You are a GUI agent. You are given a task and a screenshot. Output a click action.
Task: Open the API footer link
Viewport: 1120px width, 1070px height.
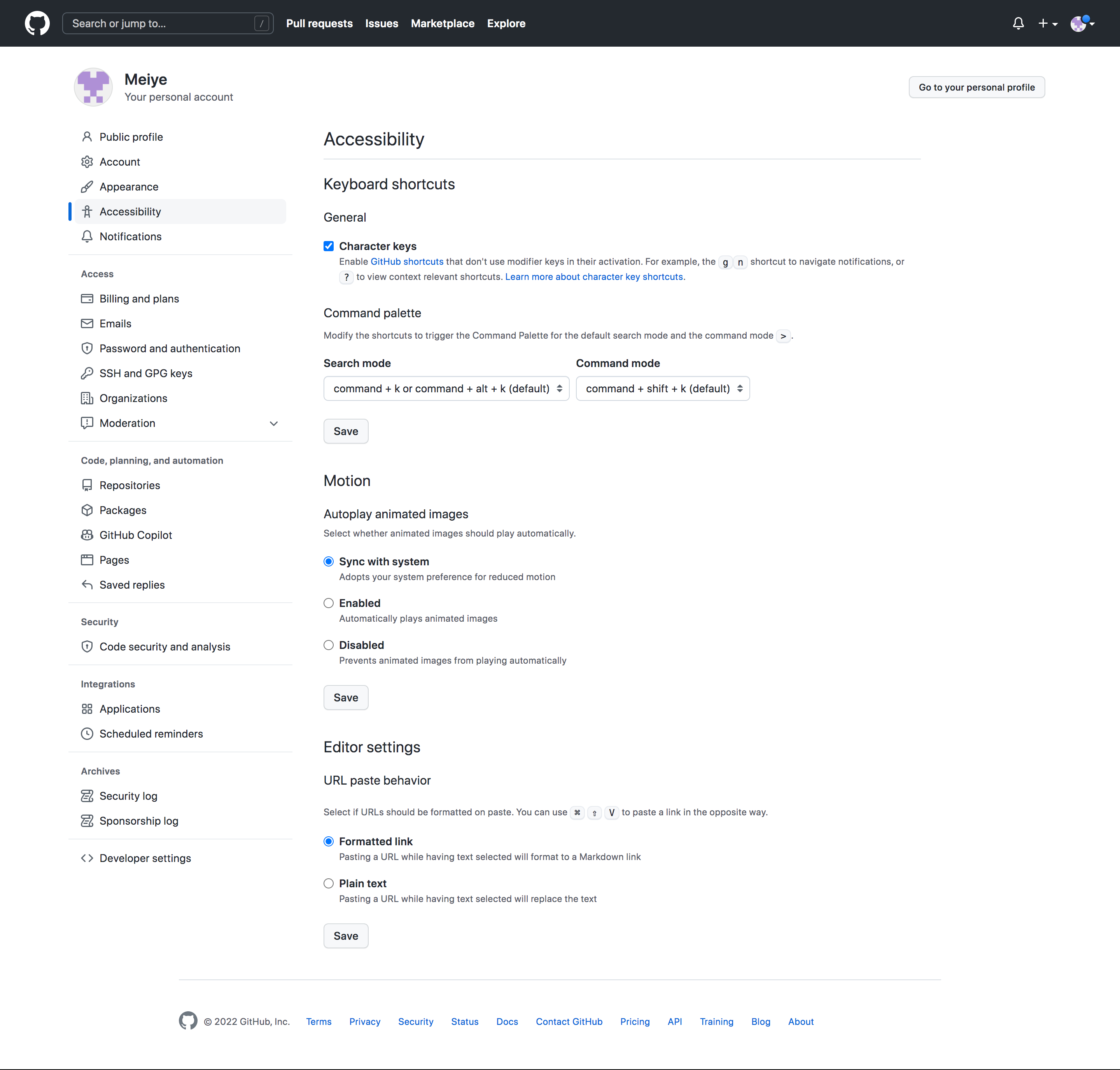click(675, 1021)
